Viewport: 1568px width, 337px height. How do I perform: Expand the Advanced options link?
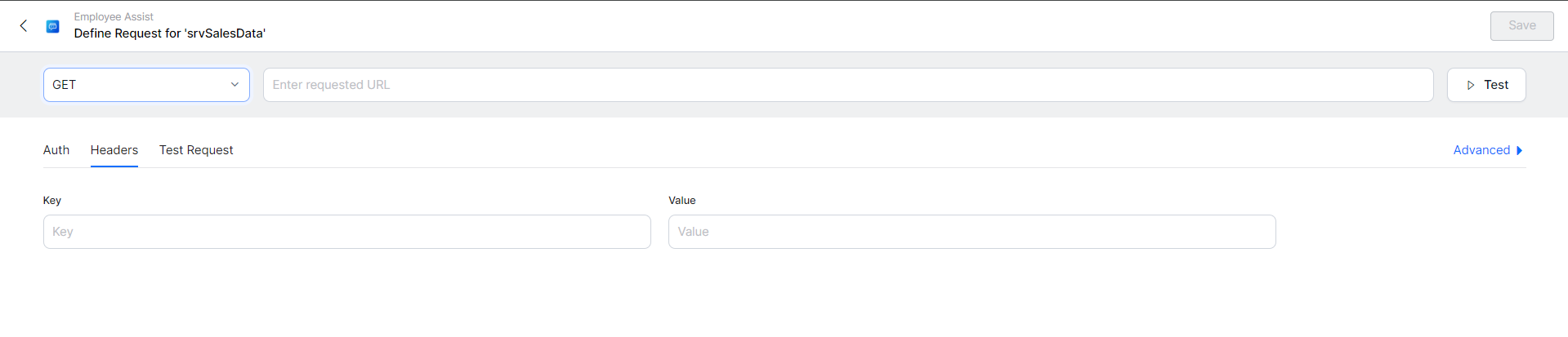(1481, 150)
